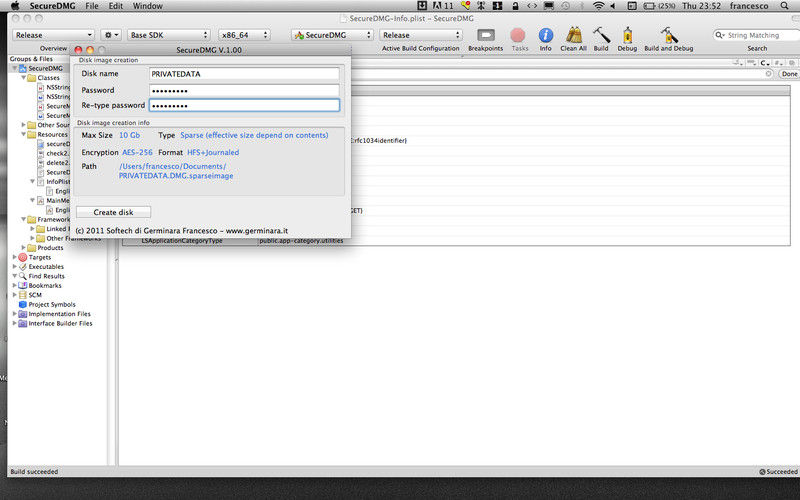Click the Disk name field
The width and height of the screenshot is (800, 500).
click(x=244, y=74)
